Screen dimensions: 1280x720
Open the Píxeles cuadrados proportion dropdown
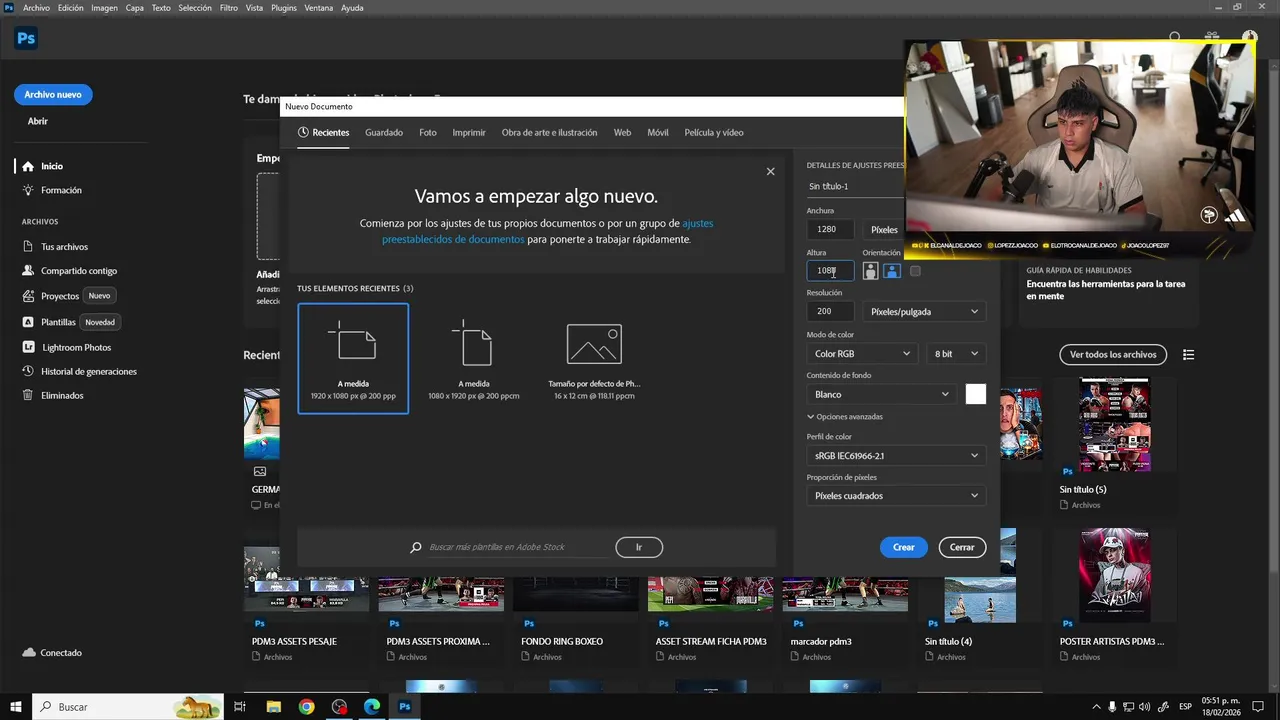[x=896, y=496]
